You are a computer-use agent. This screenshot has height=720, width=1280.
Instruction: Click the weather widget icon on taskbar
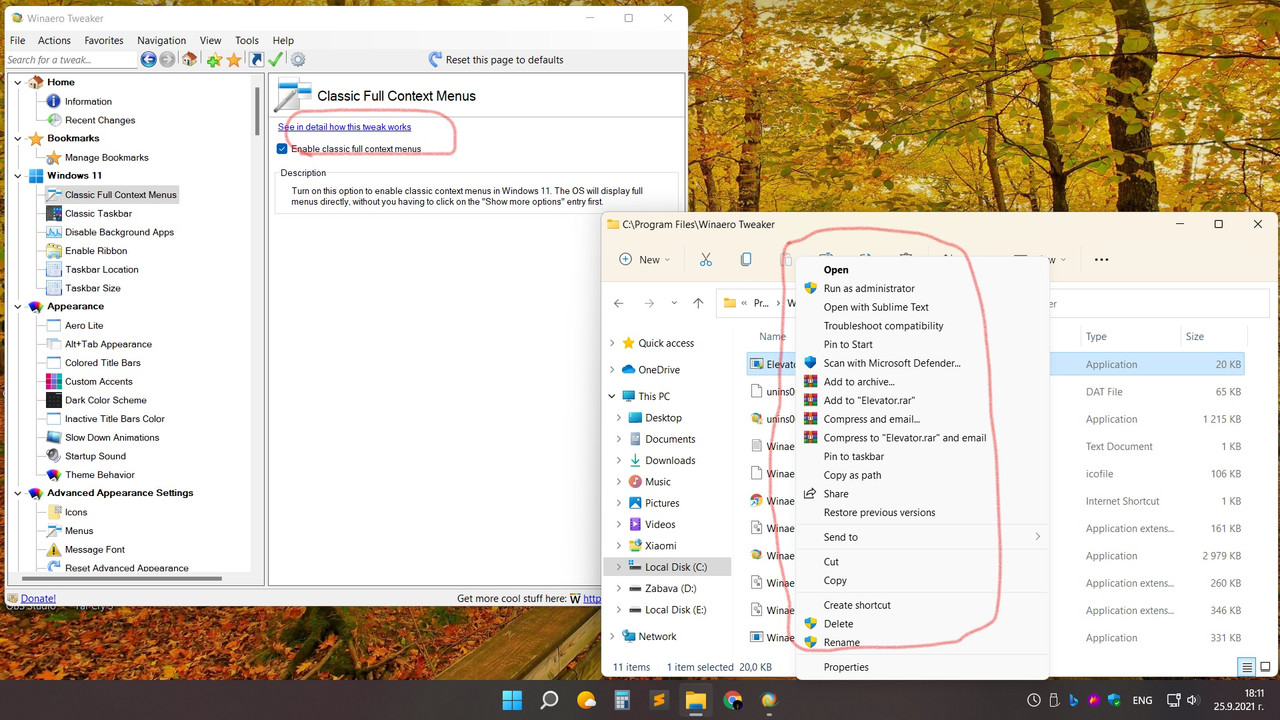(x=586, y=700)
